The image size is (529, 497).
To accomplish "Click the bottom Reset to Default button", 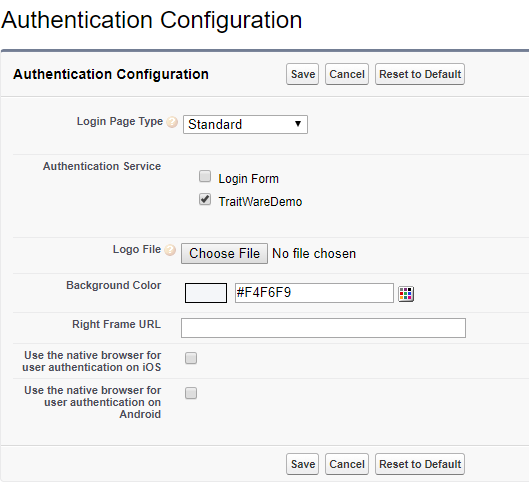I will [x=420, y=464].
